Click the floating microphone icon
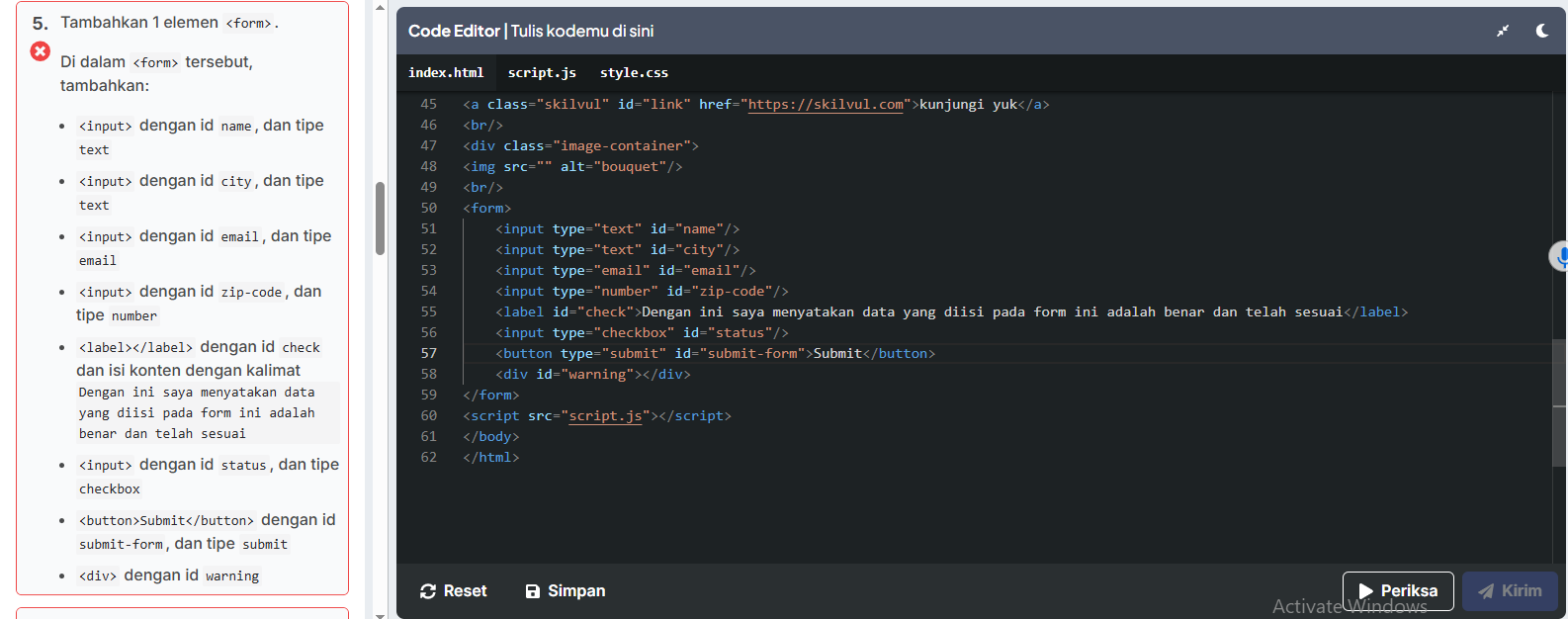This screenshot has height=619, width=1568. click(x=1559, y=257)
